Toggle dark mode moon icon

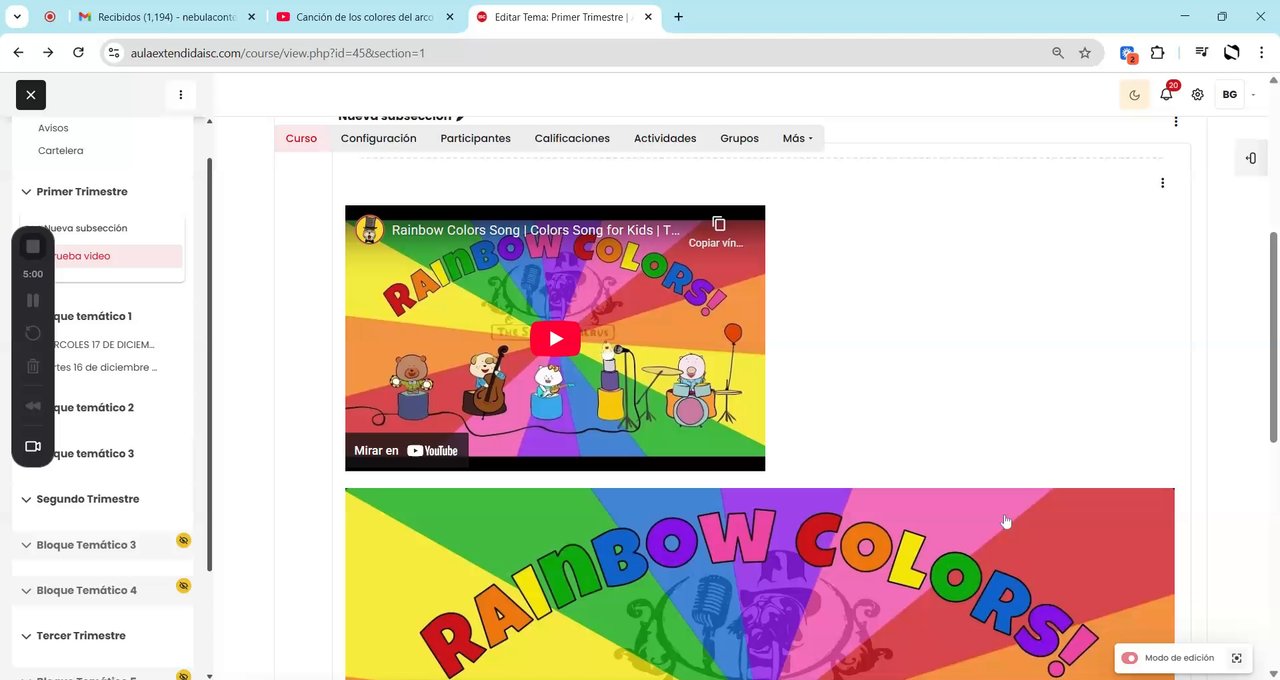1134,95
